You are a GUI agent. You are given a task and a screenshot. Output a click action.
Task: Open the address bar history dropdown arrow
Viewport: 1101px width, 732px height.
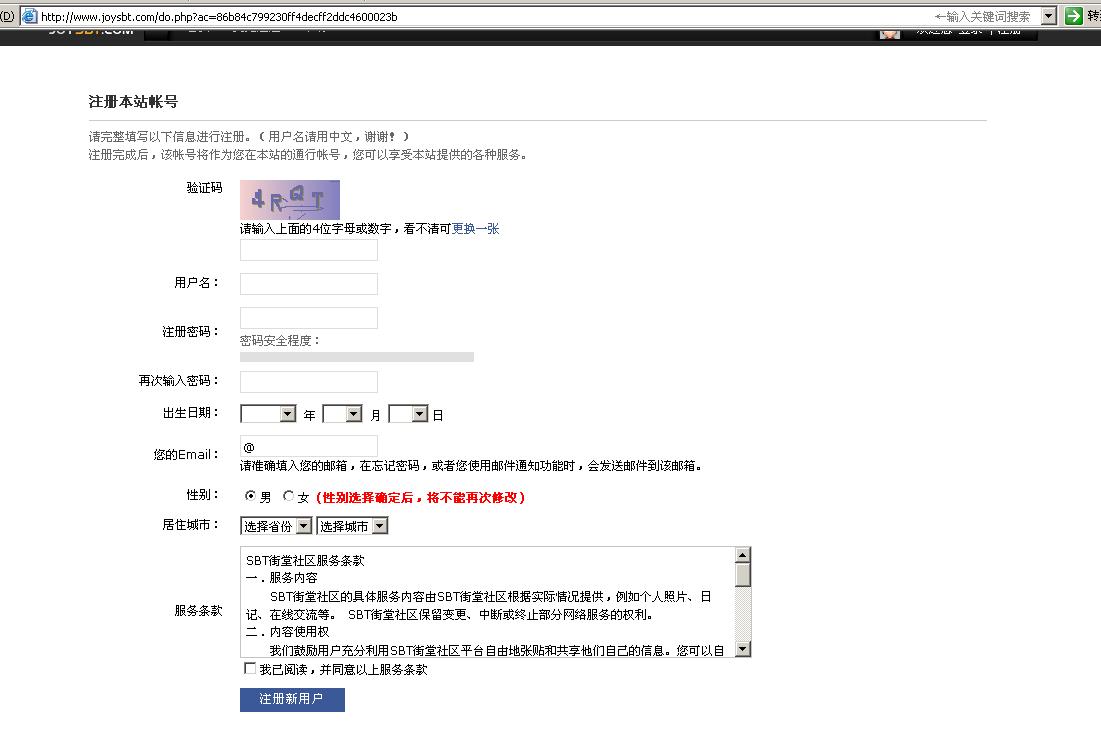coord(1048,16)
